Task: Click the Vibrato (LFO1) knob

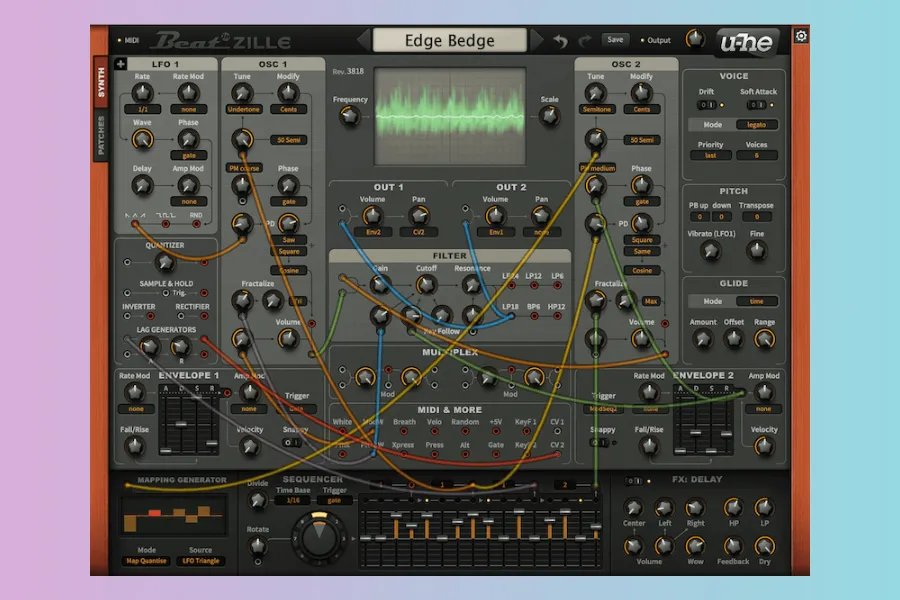Action: coord(711,250)
